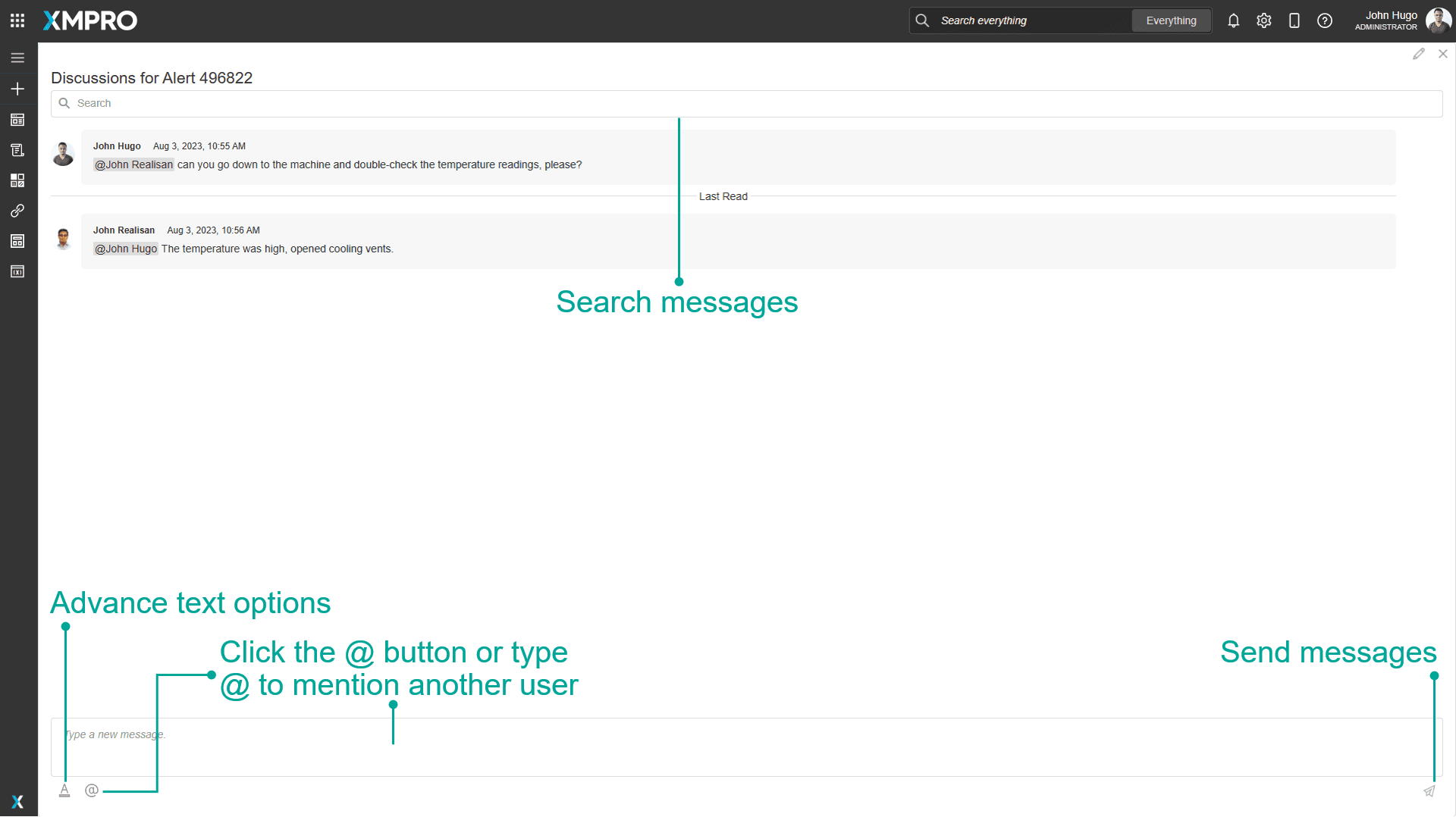Open the @ mention user picker
This screenshot has width=1456, height=817.
(91, 790)
